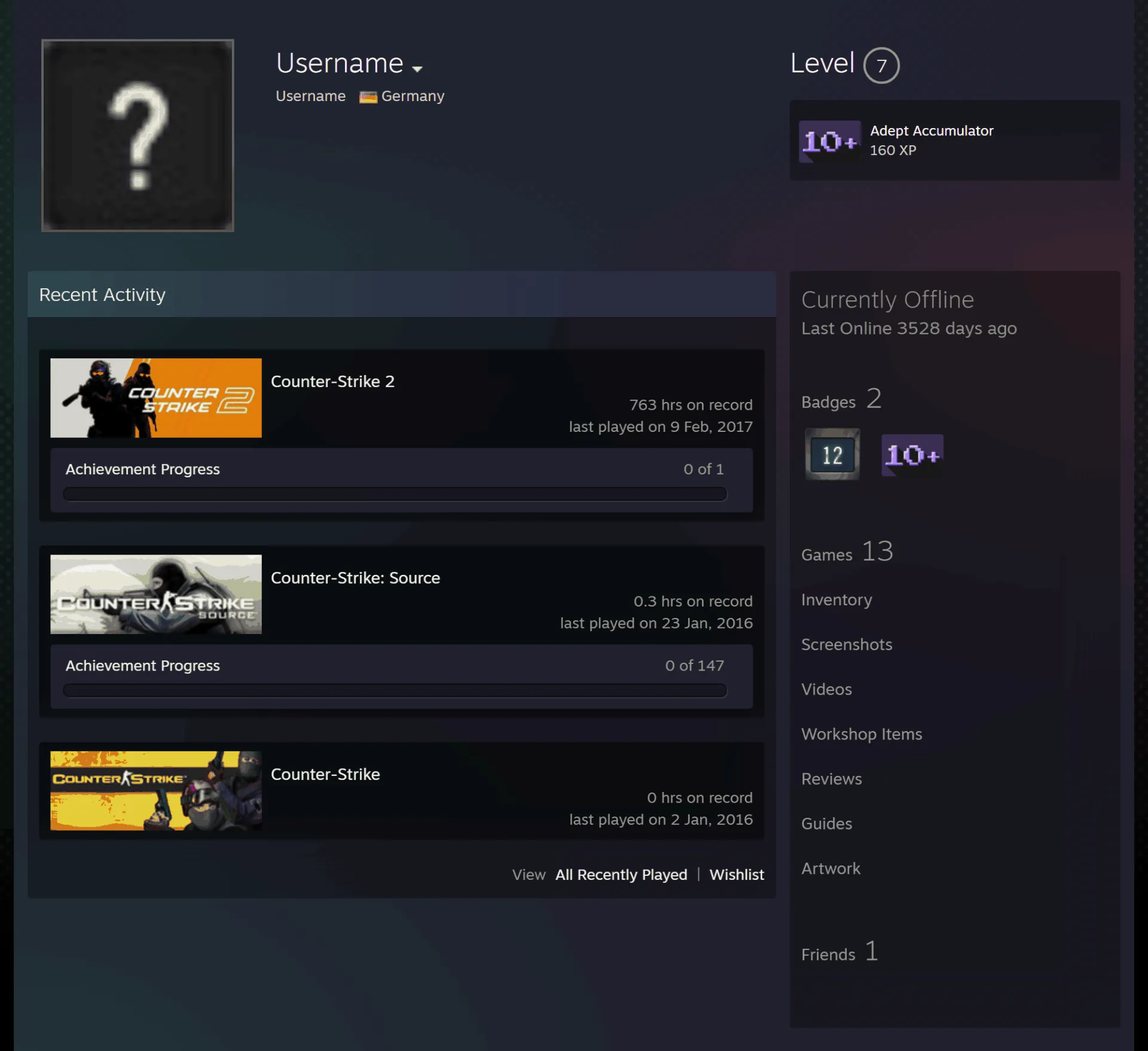This screenshot has width=1148, height=1051.
Task: Click 'last played on 2 Jan, 2016' text
Action: [661, 820]
